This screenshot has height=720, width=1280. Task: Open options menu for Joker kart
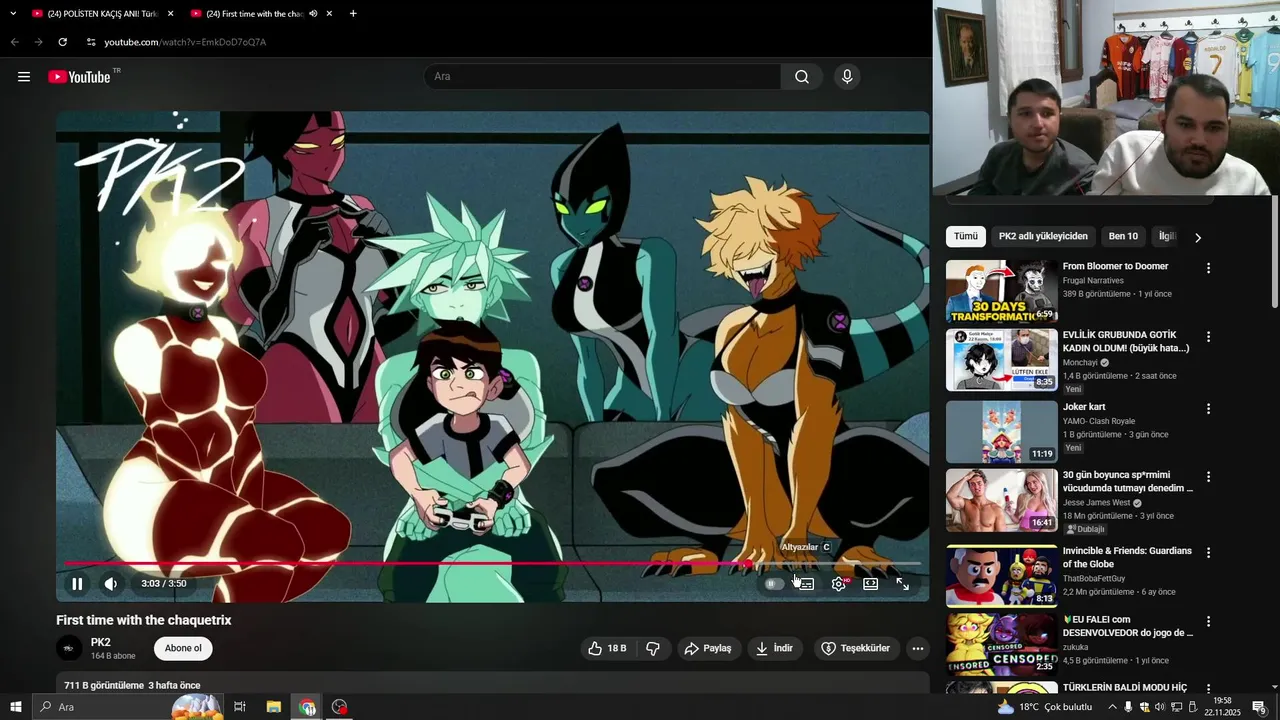point(1208,409)
